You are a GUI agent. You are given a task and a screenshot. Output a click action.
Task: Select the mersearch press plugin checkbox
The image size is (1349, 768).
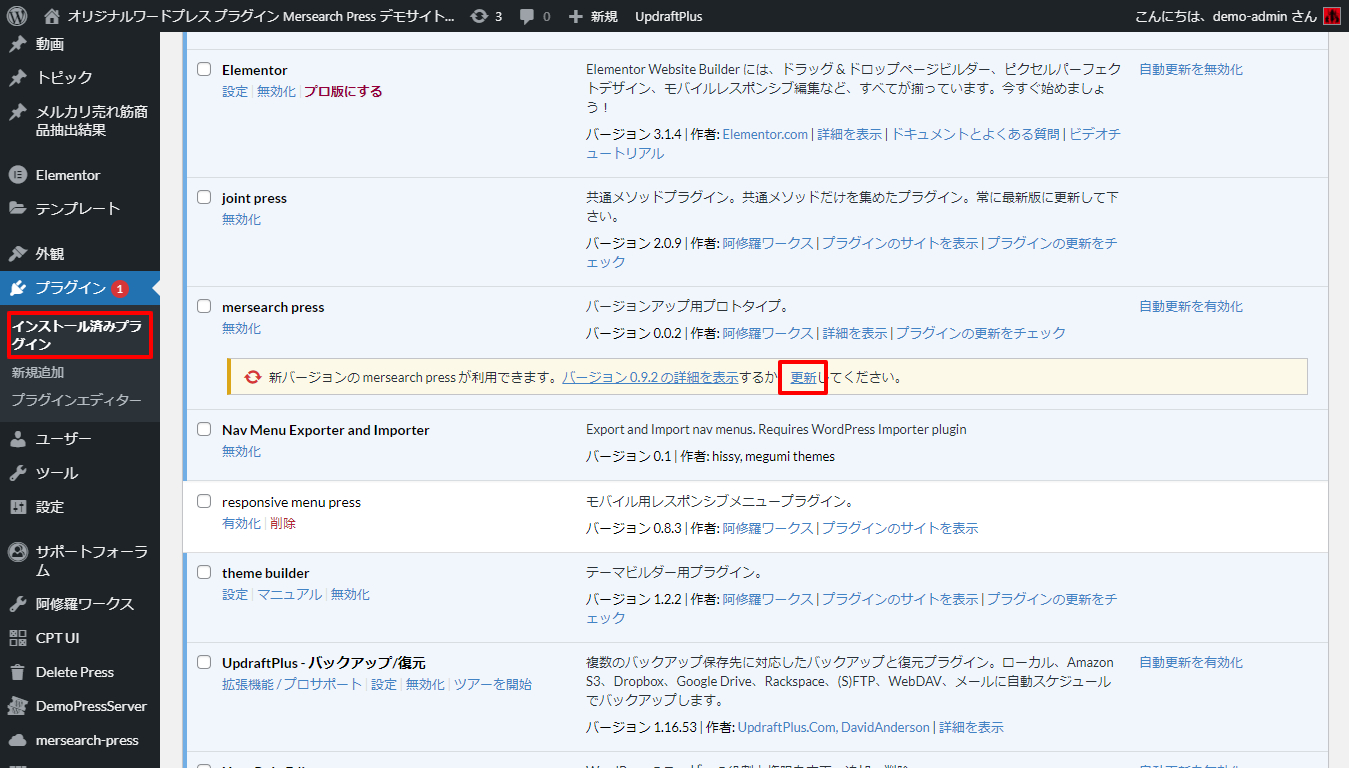[x=204, y=307]
